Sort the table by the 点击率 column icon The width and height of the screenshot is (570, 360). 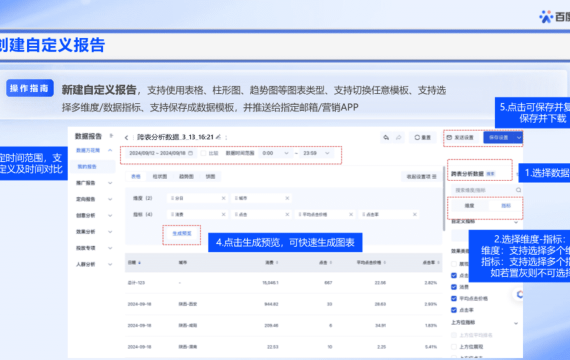point(438,263)
